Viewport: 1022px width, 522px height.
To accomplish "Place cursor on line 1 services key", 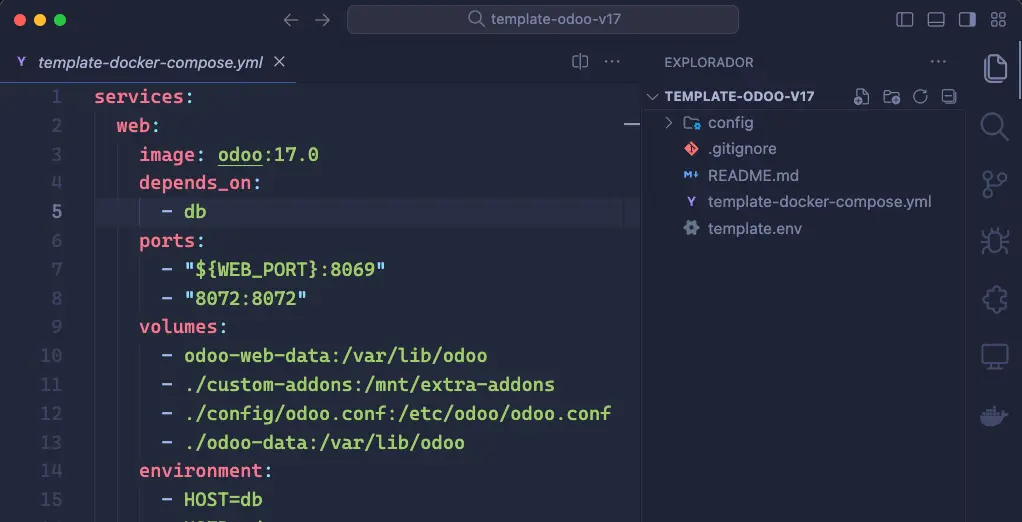I will (139, 97).
